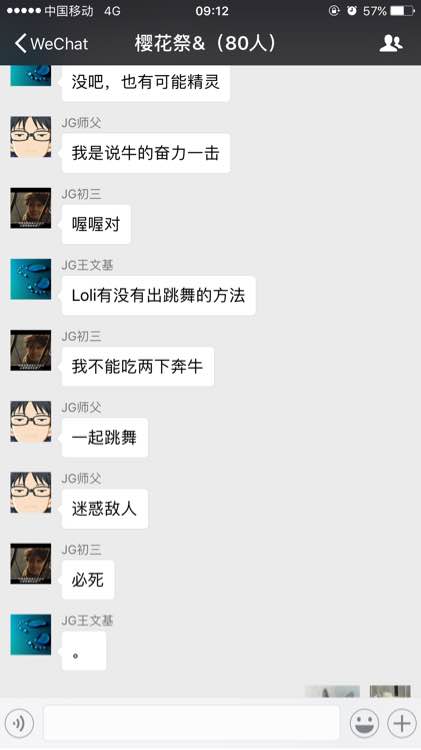The height and width of the screenshot is (750, 421).
Task: Tap the message bubble 我不能吃两下奔牛
Action: (137, 366)
